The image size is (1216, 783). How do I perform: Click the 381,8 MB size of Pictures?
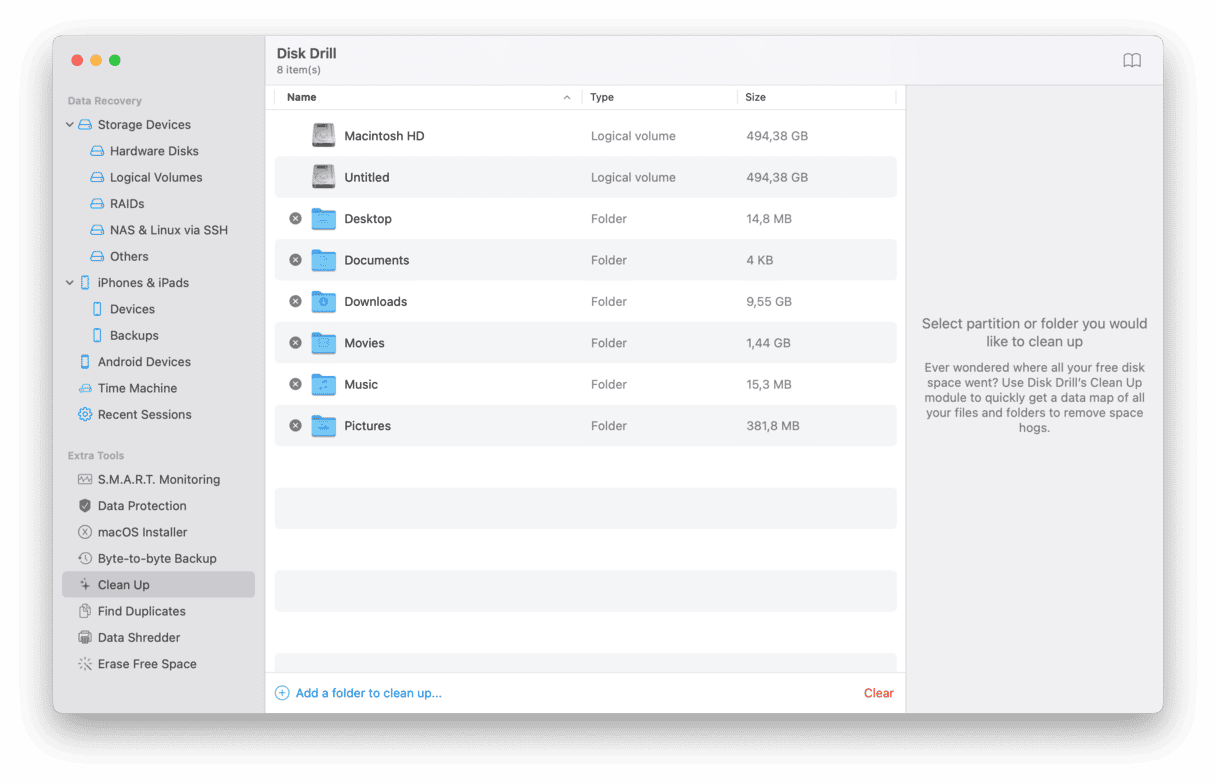[773, 426]
